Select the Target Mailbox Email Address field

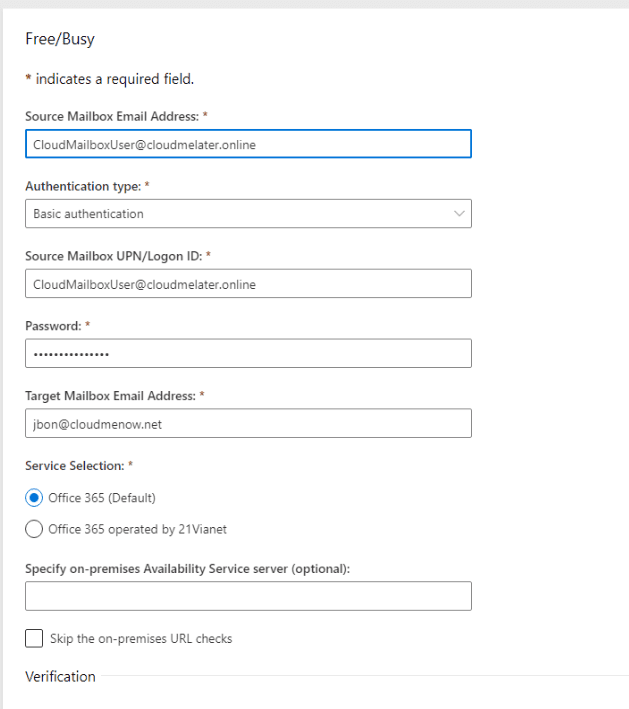247,424
